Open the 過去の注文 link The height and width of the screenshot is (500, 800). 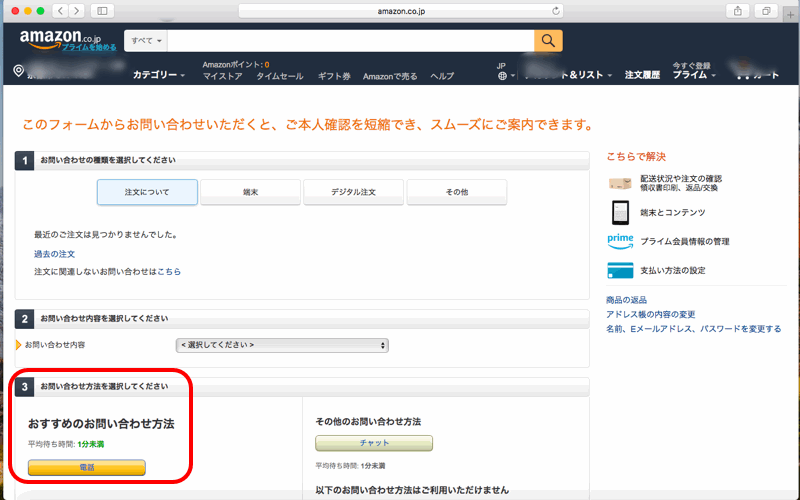54,254
